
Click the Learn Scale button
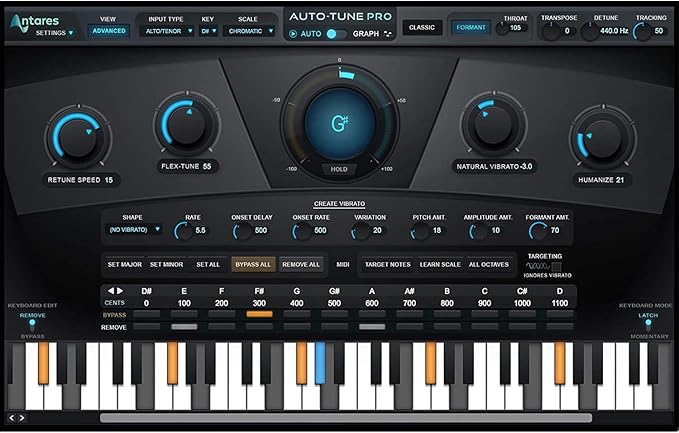(x=440, y=264)
